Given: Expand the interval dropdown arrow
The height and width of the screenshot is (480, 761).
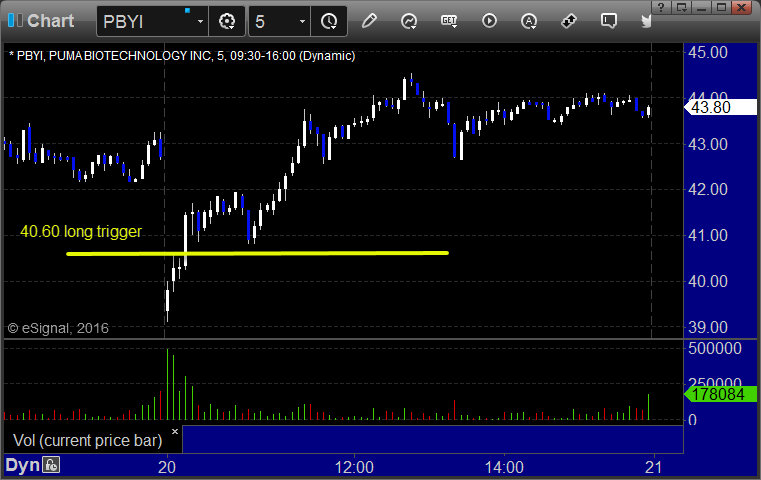Looking at the screenshot, I should pyautogui.click(x=302, y=21).
